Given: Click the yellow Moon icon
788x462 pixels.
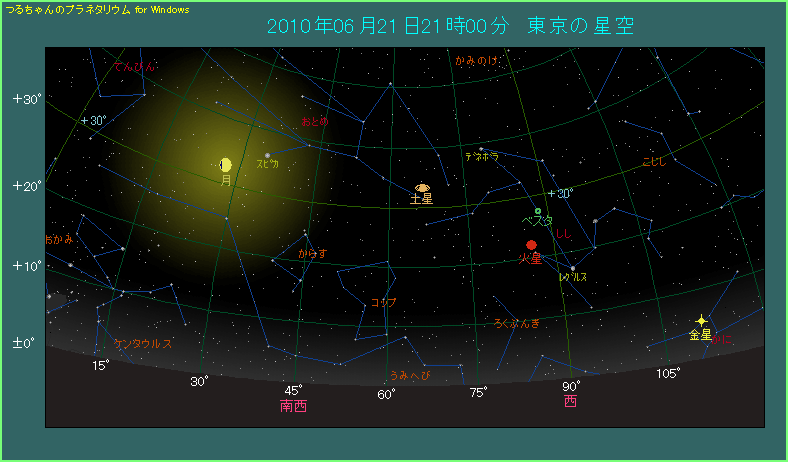Looking at the screenshot, I should click(x=226, y=164).
